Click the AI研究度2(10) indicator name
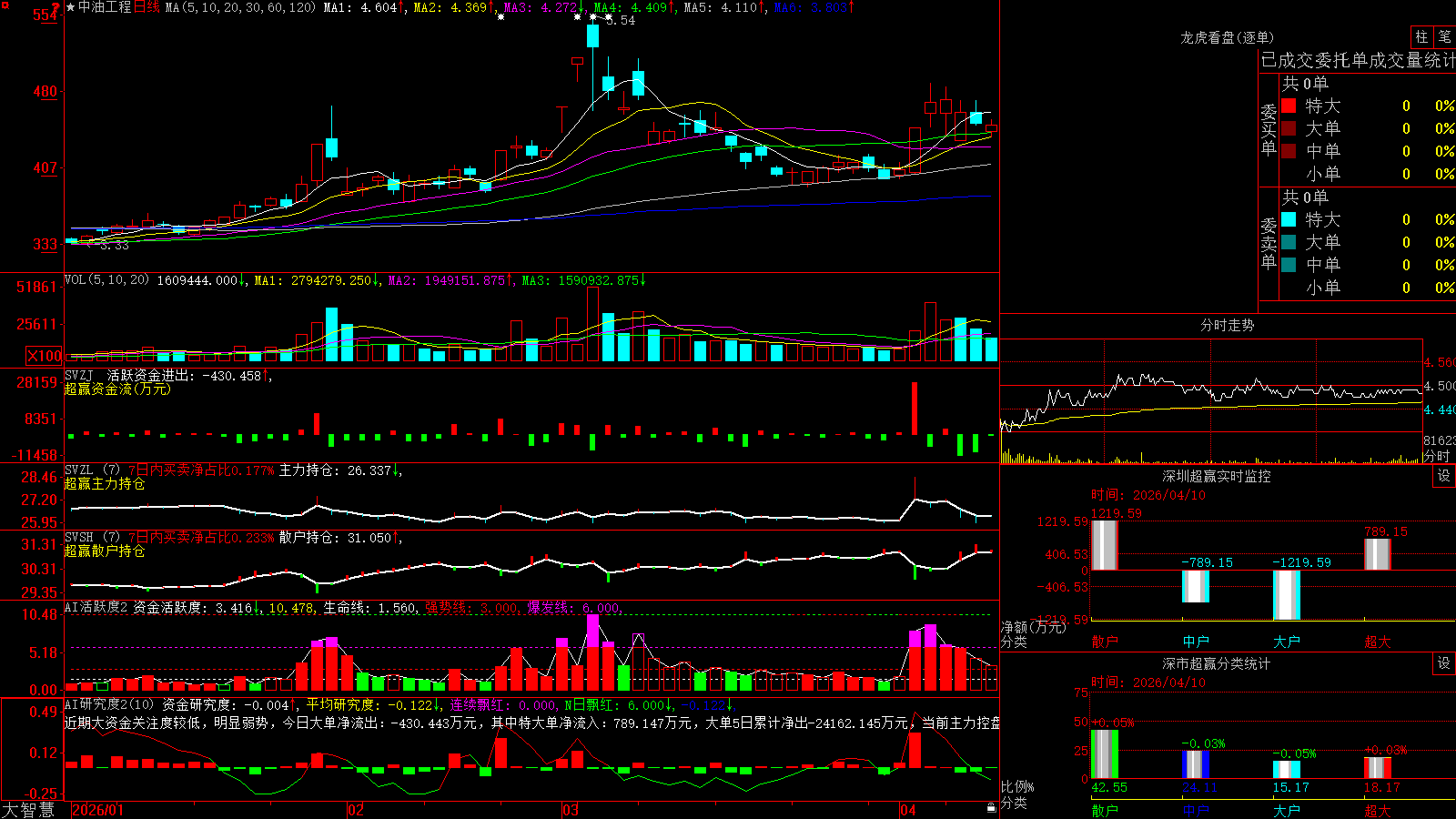This screenshot has width=1456, height=819. [109, 704]
